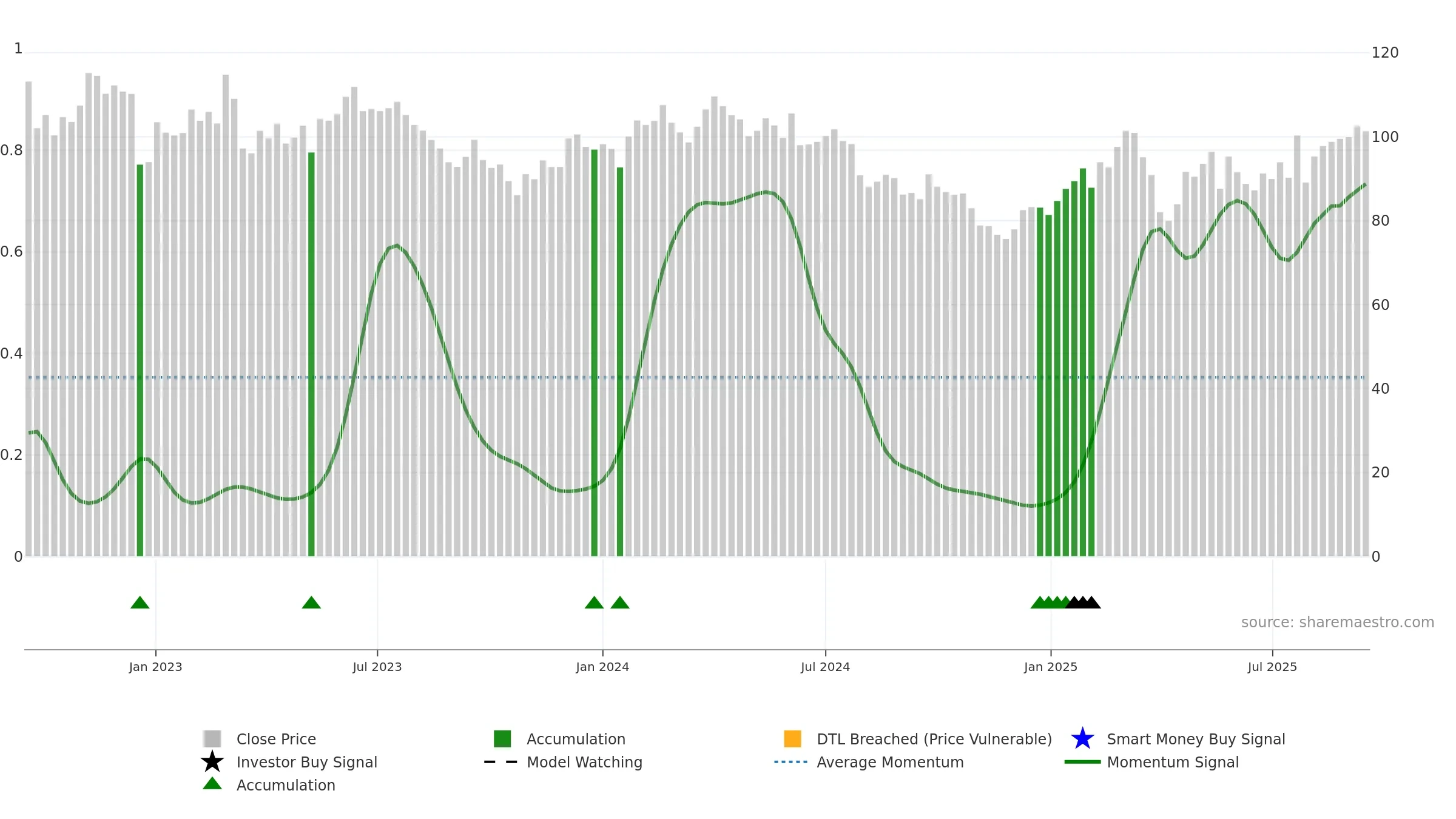Click the blue Smart Money Buy Signal star
Viewport: 1456px width, 819px height.
[x=1082, y=738]
